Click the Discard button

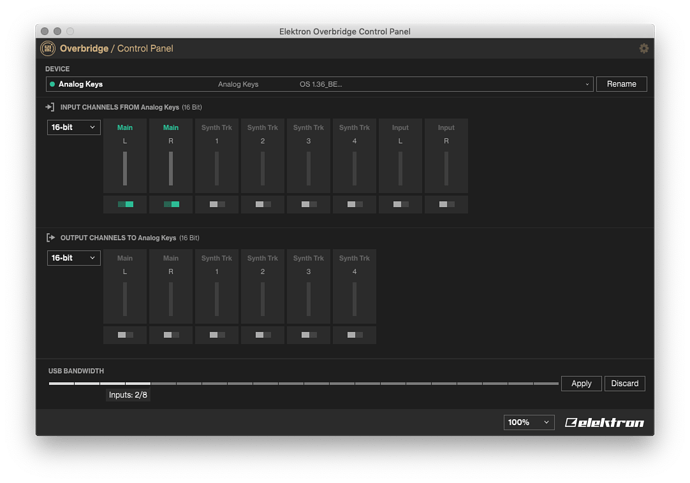[624, 384]
